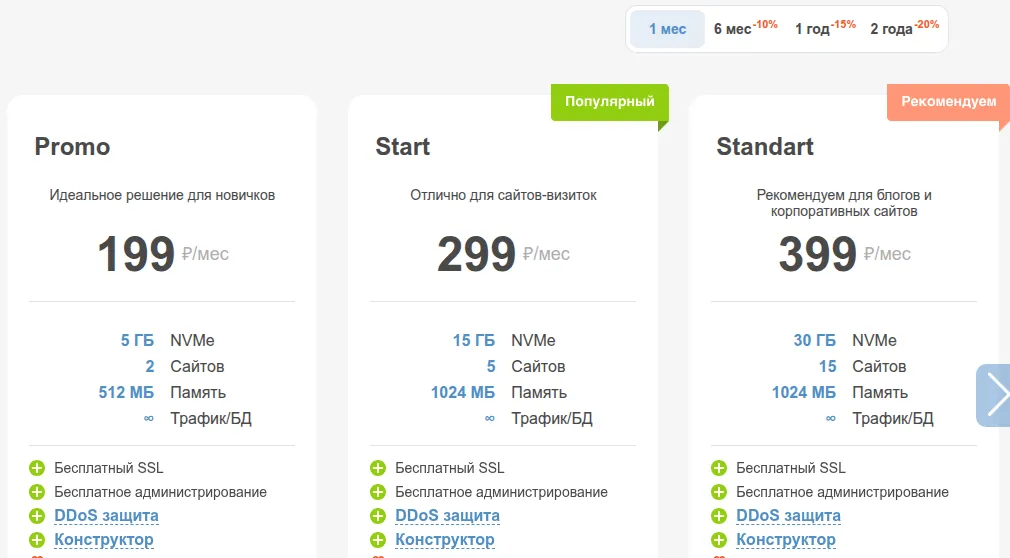Screen dimensions: 1010x558
Task: Click the Start plan title
Action: click(x=403, y=147)
